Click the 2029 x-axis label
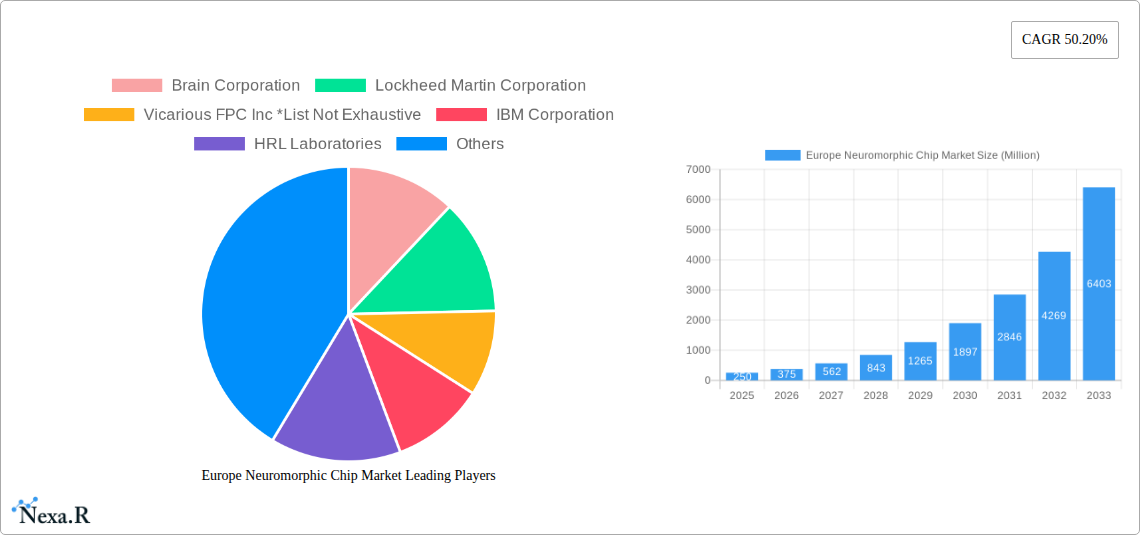 point(920,395)
